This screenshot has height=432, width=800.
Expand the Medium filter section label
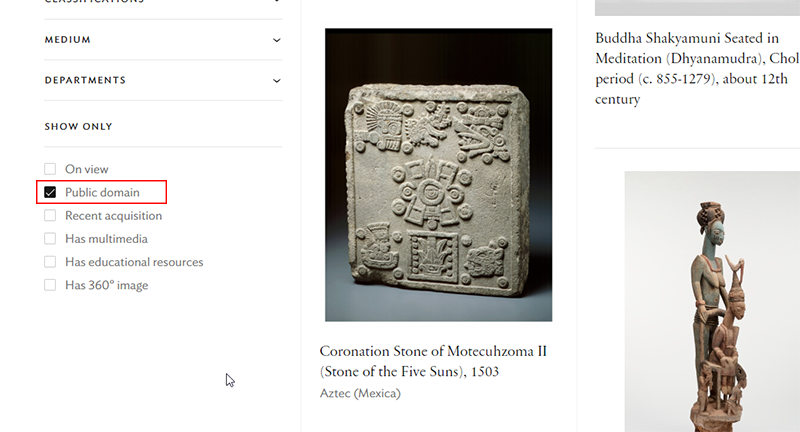coord(68,40)
